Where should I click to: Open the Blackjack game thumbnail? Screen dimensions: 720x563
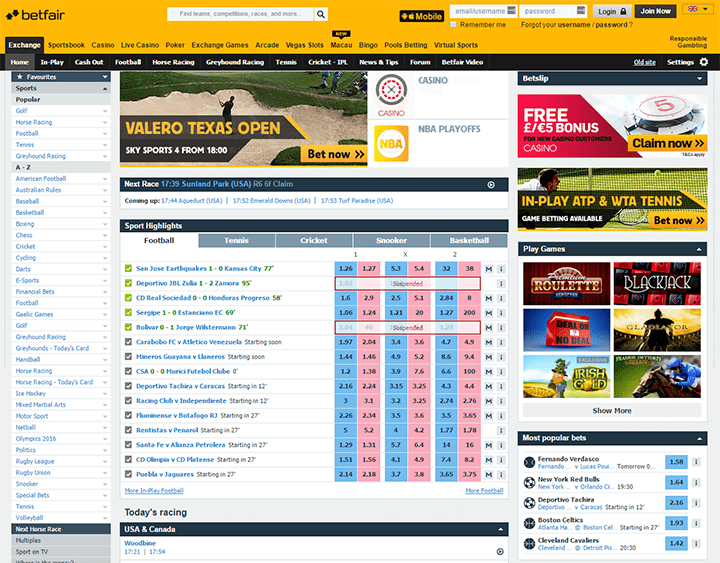(x=657, y=283)
